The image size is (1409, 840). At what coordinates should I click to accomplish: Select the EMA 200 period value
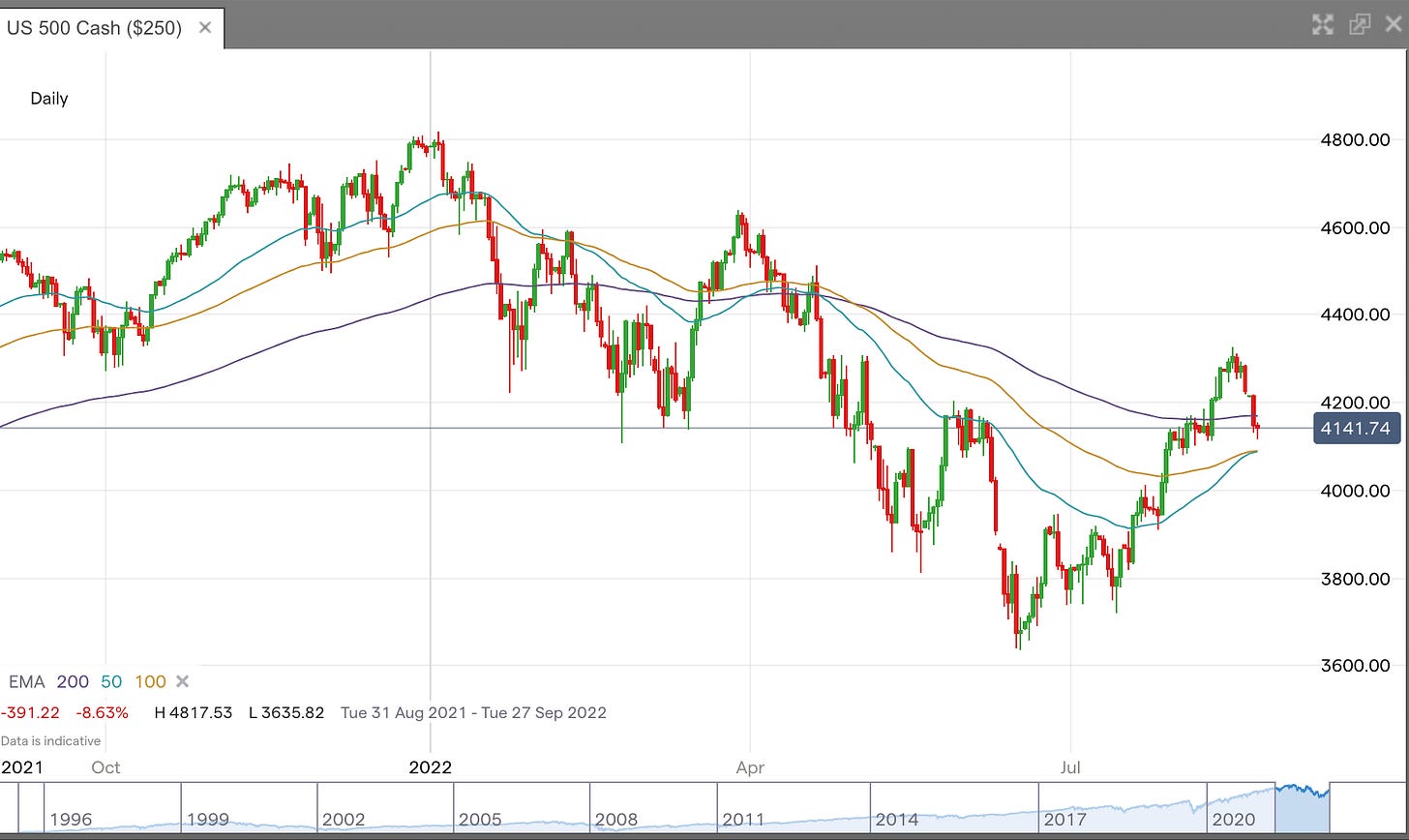pos(73,681)
